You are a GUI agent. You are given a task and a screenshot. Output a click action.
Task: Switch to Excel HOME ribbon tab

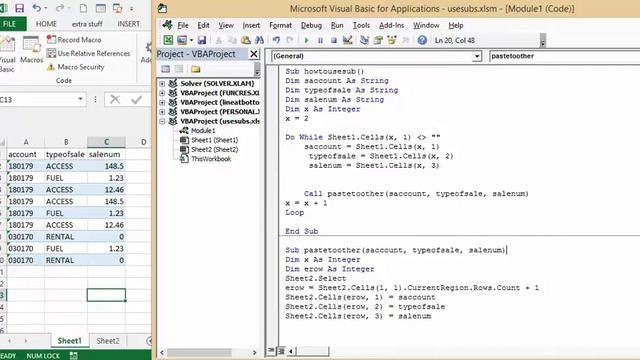click(46, 24)
